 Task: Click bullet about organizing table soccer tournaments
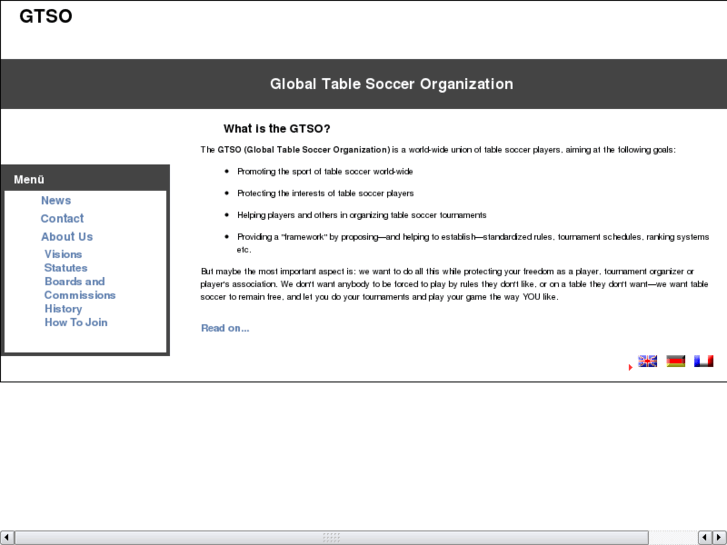(x=362, y=215)
